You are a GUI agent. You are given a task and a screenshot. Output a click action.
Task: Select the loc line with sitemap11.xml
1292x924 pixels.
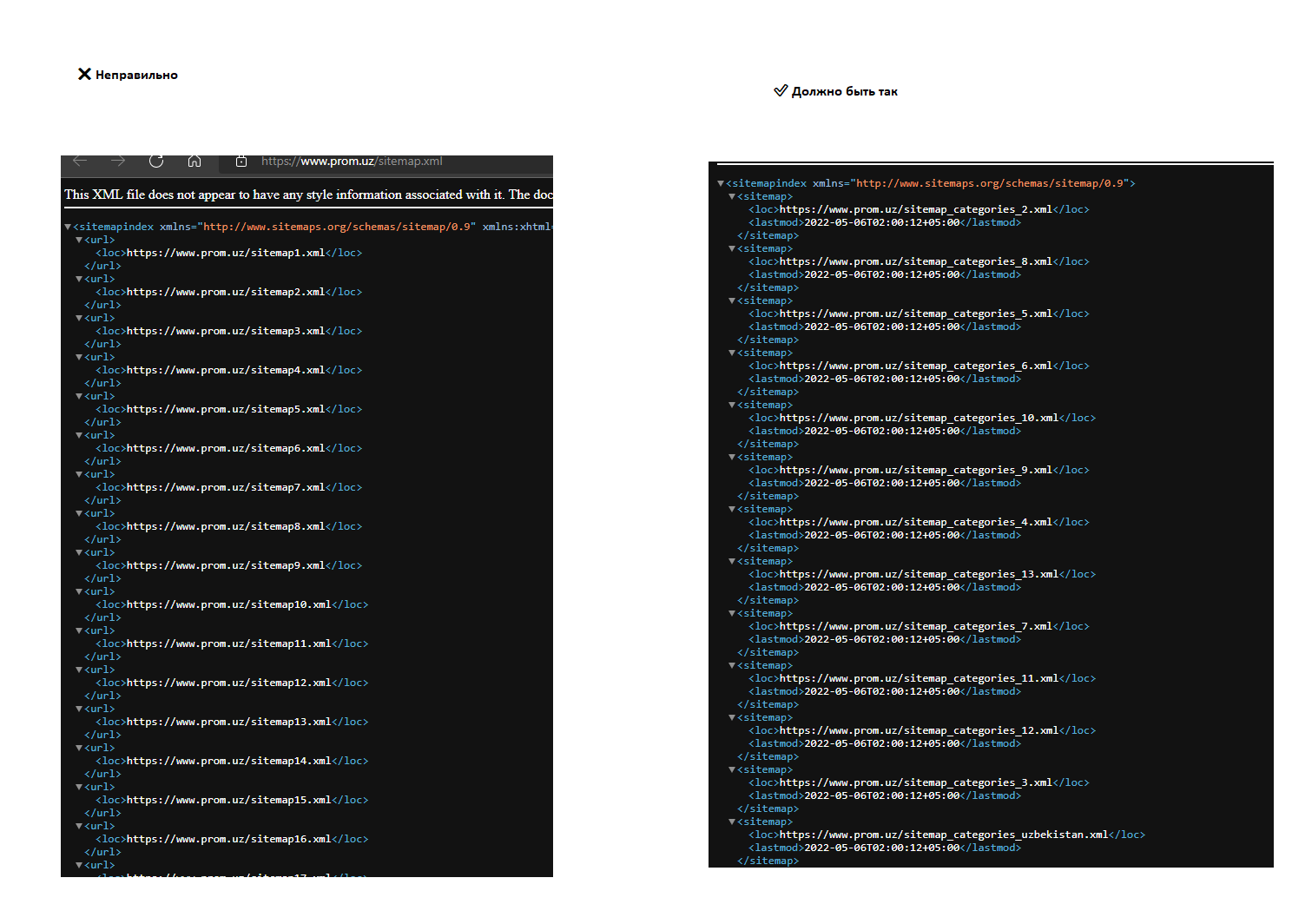232,643
